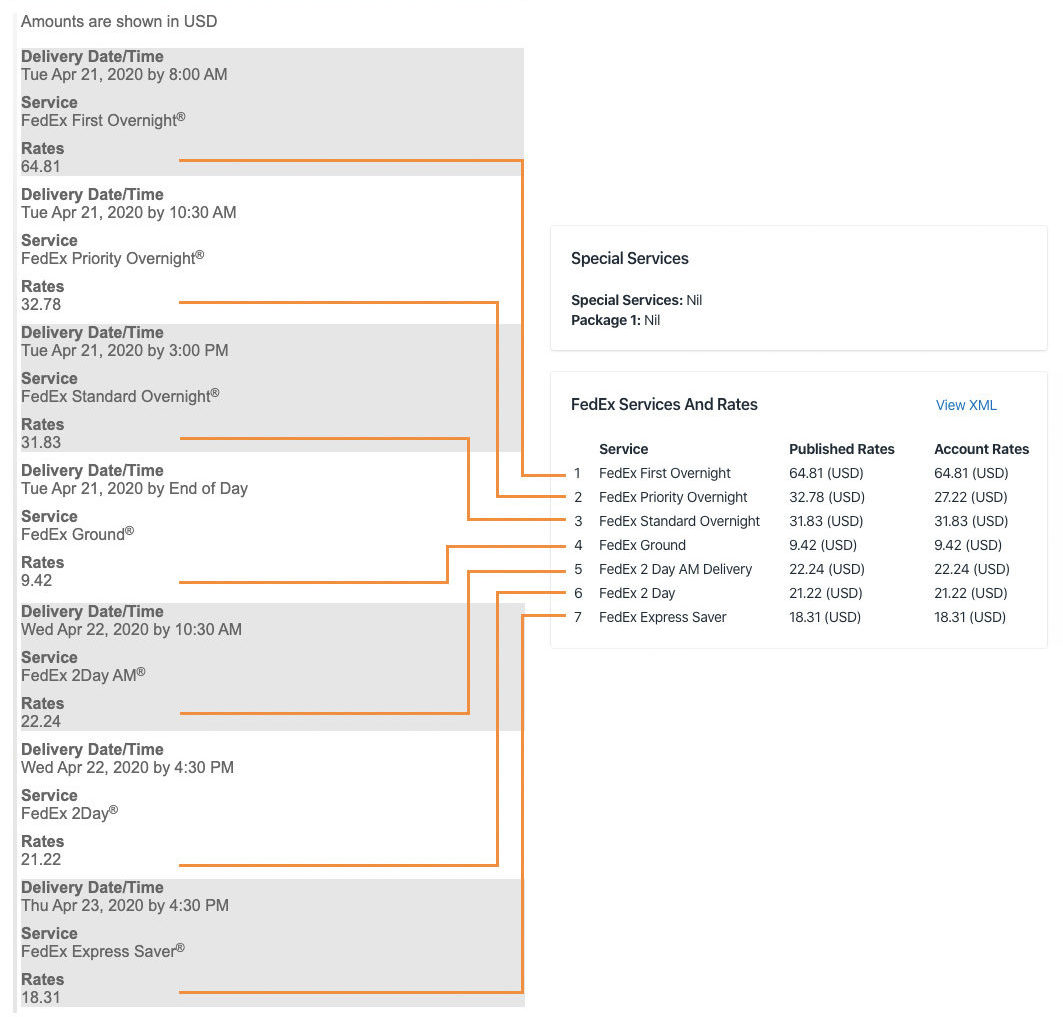This screenshot has width=1063, height=1017.
Task: Click the Special Services panel heading
Action: (x=629, y=258)
